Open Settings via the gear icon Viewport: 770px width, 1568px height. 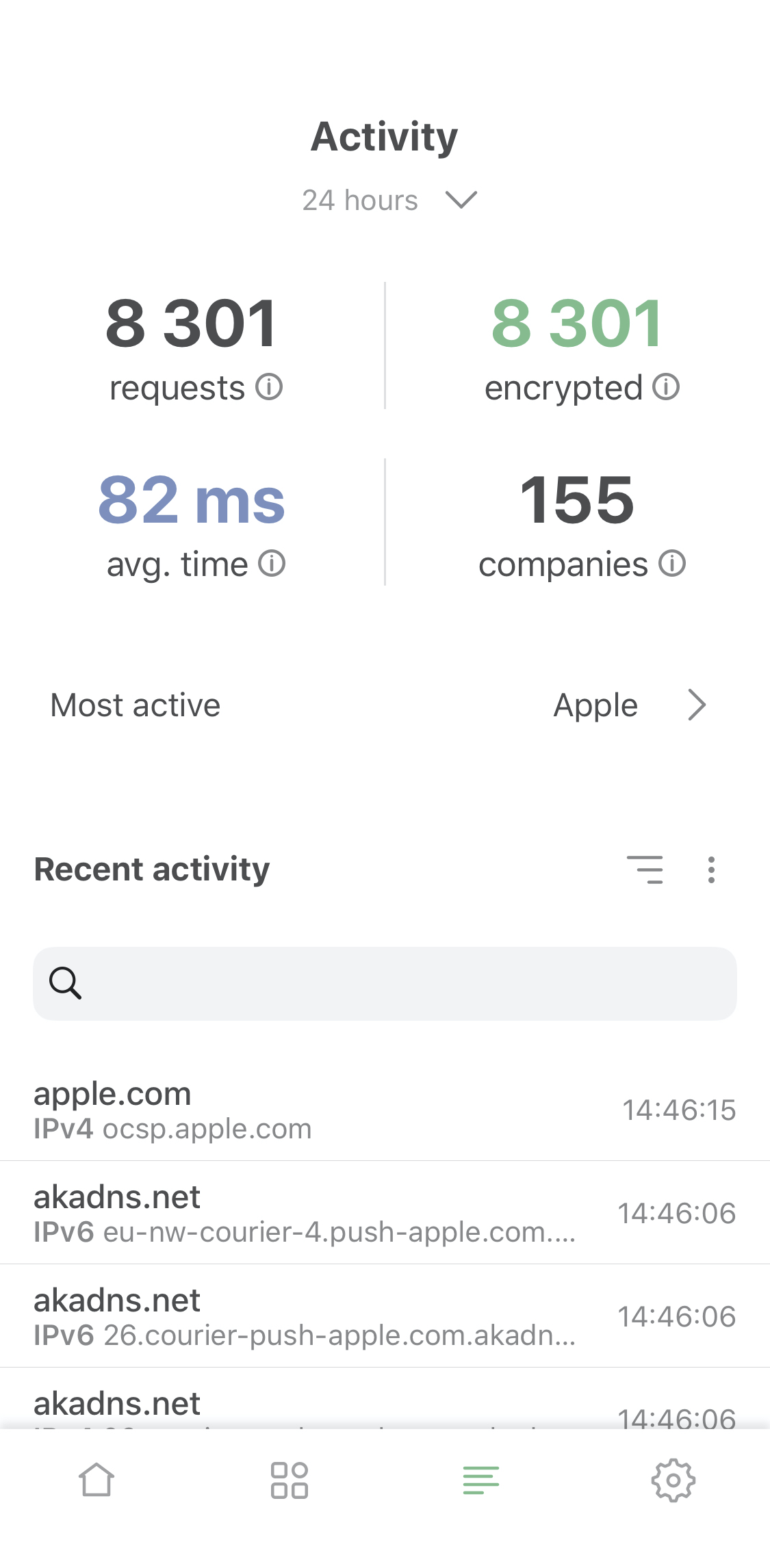[673, 1480]
